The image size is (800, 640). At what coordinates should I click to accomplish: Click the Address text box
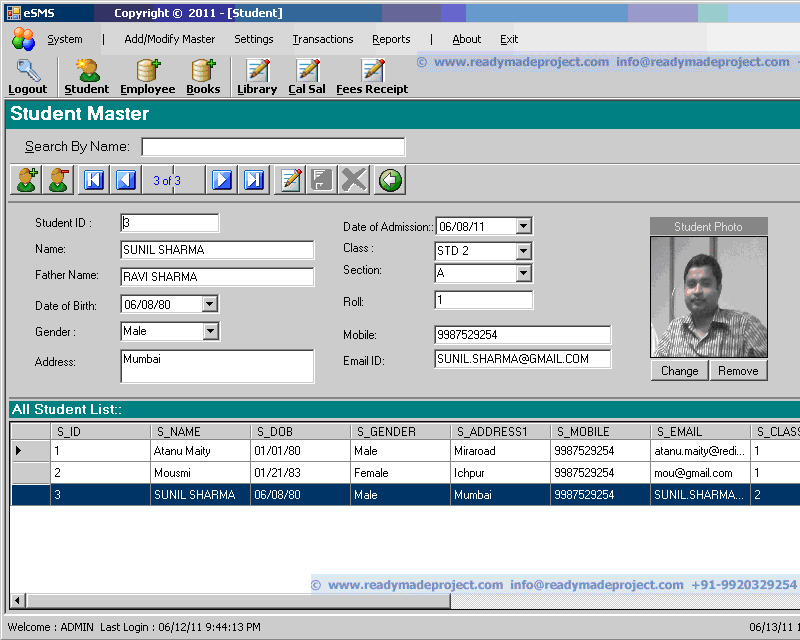(x=217, y=366)
